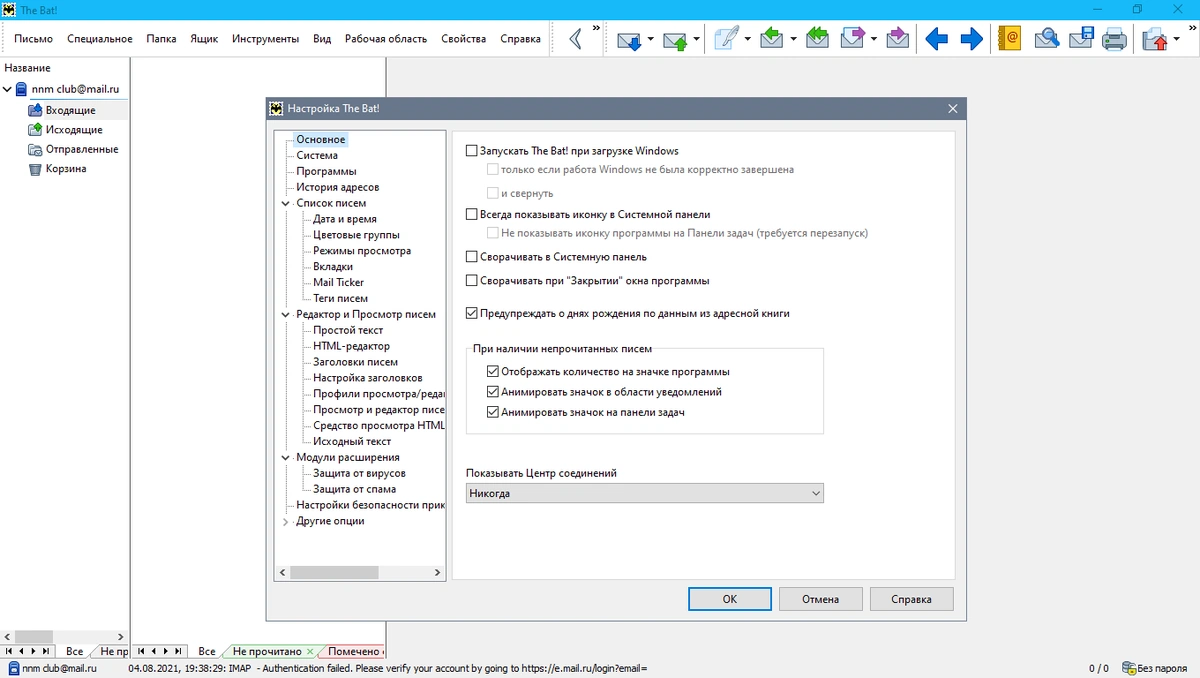This screenshot has height=678, width=1200.
Task: Open the receive mail dropdown arrow
Action: (x=650, y=40)
